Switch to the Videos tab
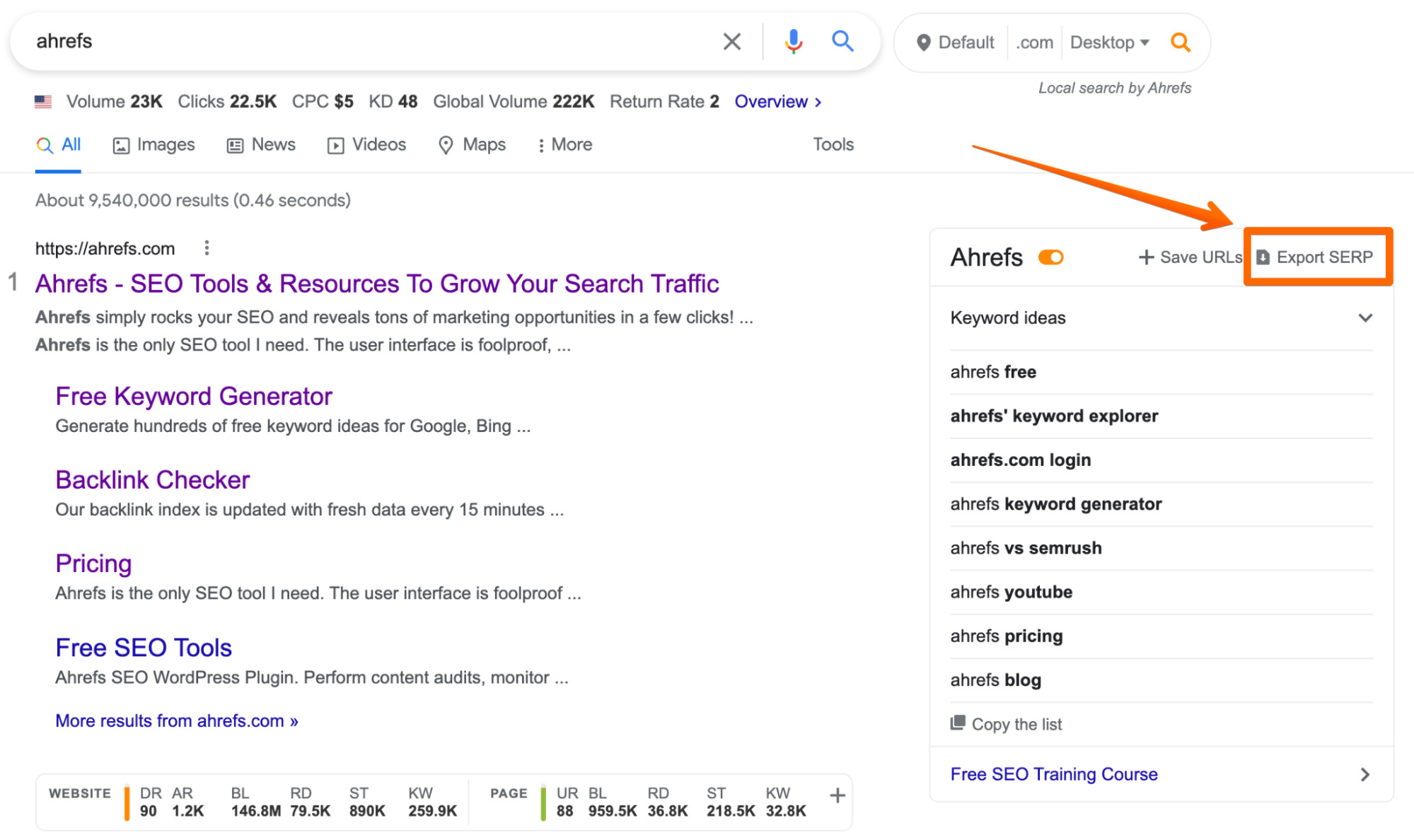Screen dimensions: 1414x840 pyautogui.click(x=366, y=145)
